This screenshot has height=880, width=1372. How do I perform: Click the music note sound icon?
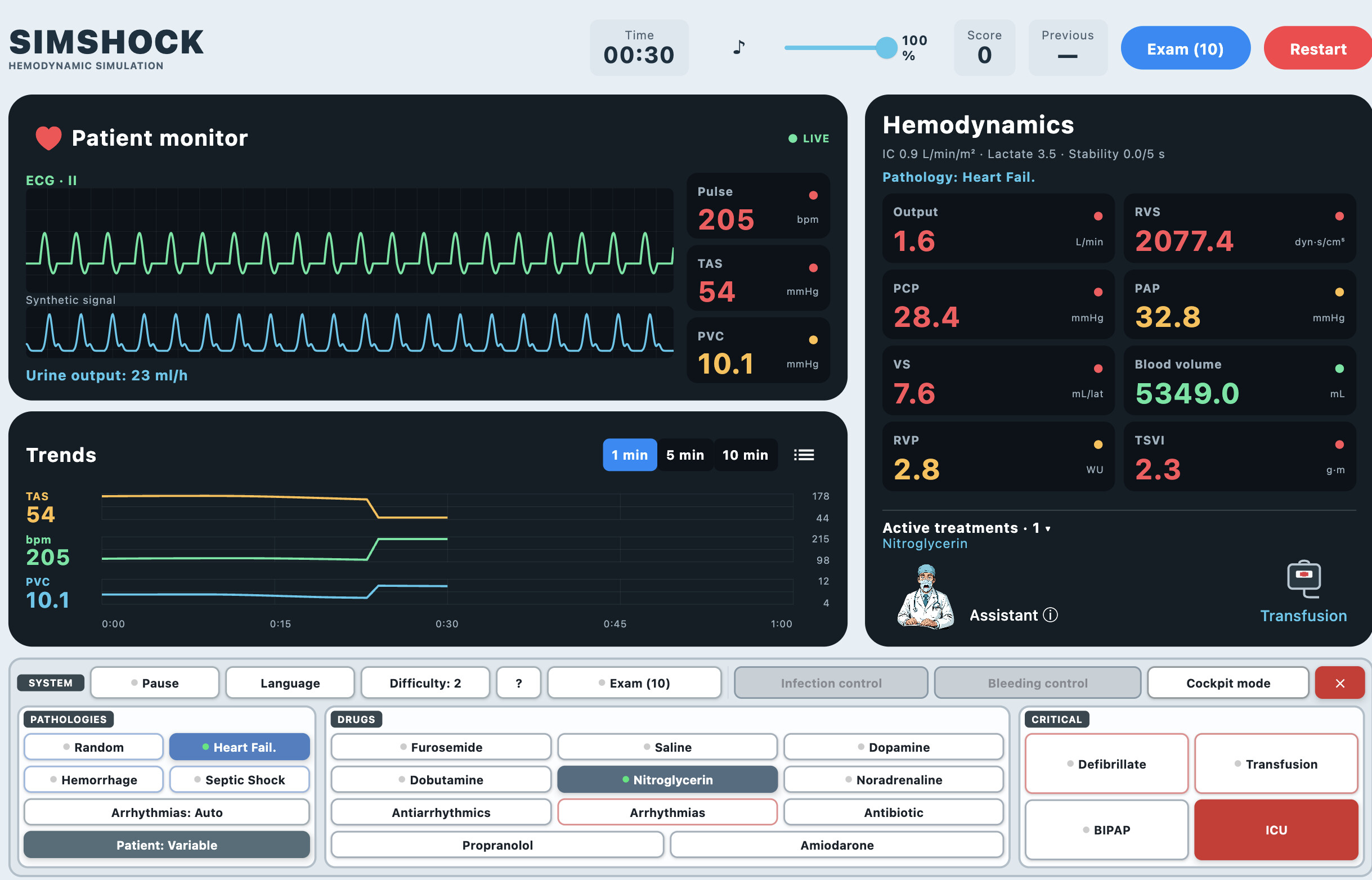point(739,47)
